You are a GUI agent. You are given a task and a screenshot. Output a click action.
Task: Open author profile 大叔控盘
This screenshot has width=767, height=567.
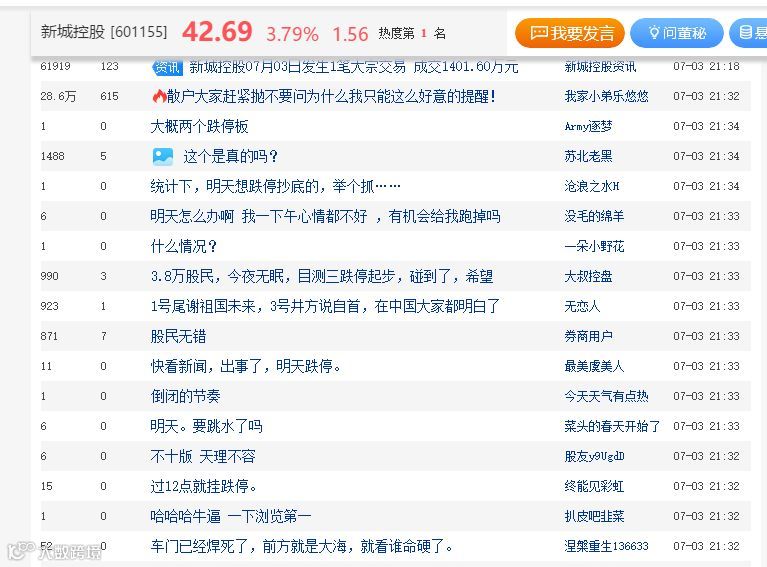[x=588, y=276]
